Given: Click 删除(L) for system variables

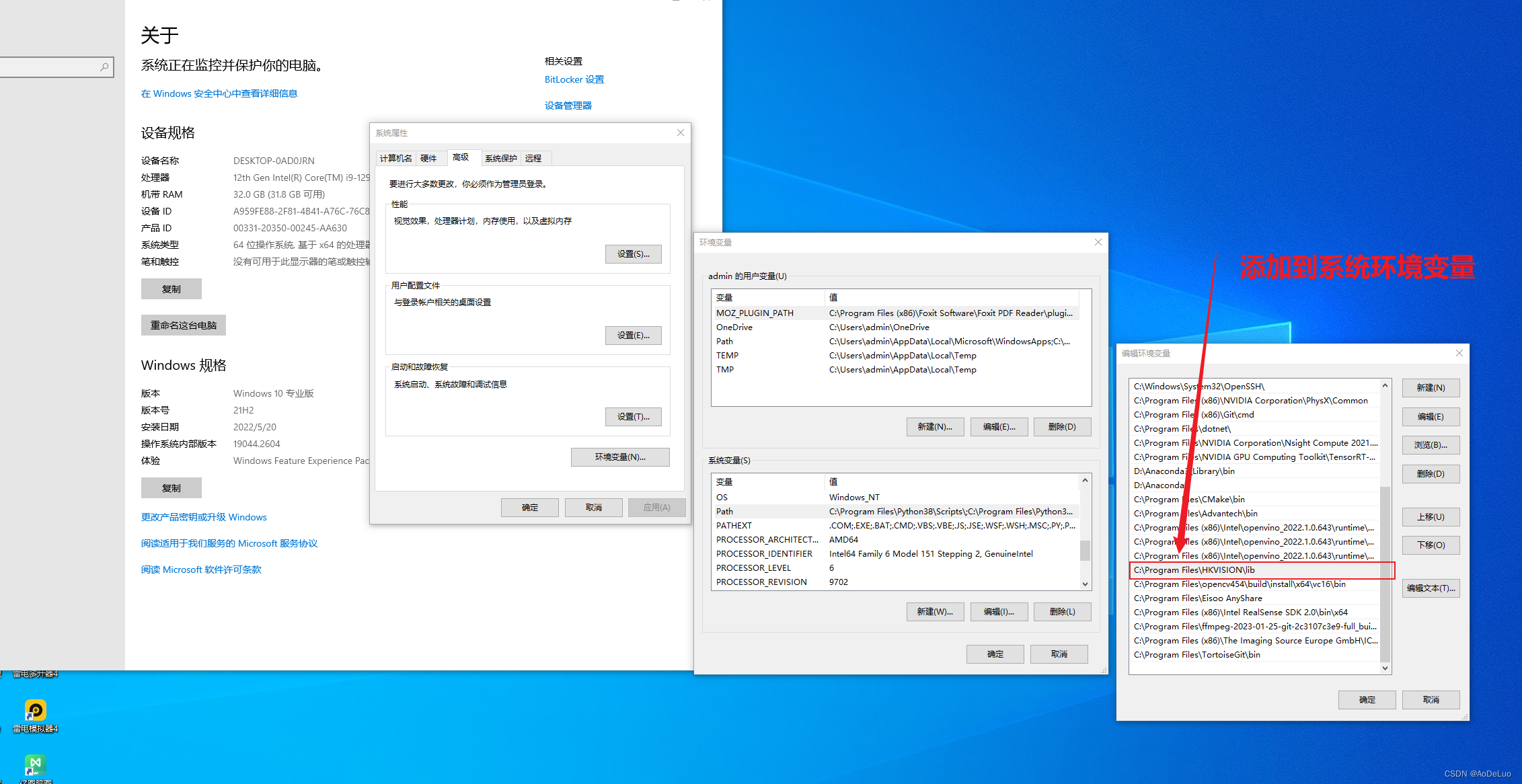Looking at the screenshot, I should 1063,612.
